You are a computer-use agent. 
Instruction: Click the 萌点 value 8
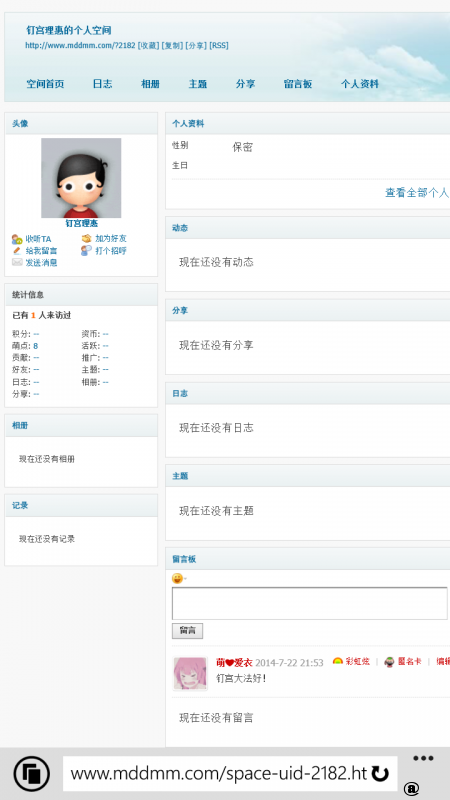pos(36,346)
